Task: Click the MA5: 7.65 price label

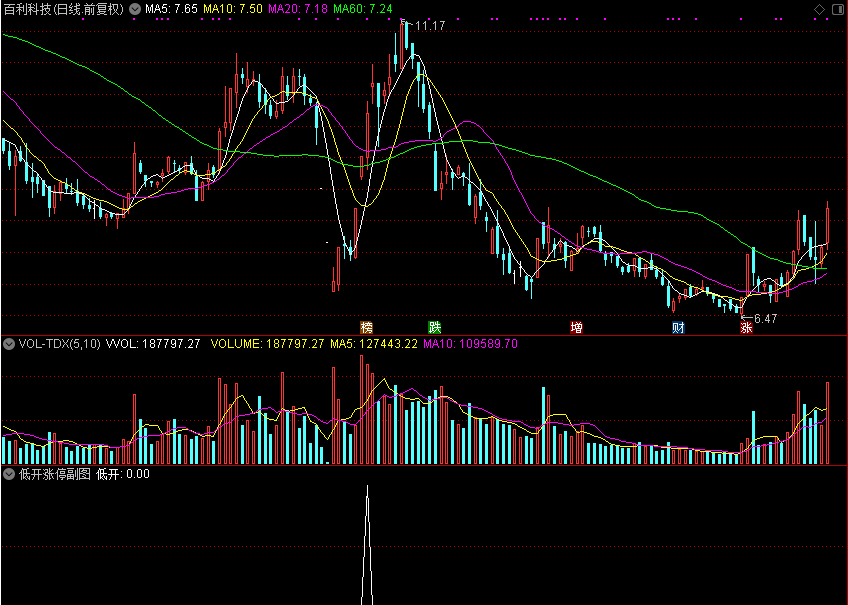Action: coord(171,9)
